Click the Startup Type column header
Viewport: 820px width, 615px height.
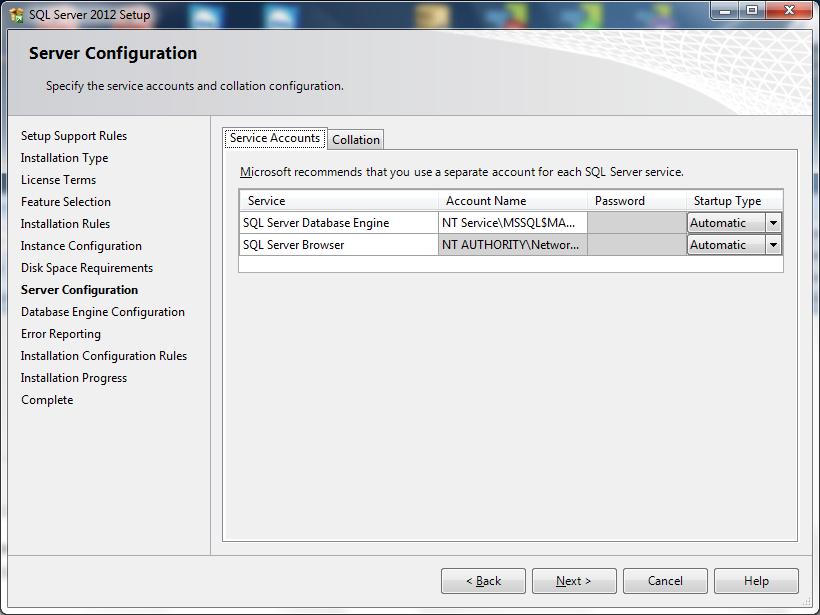[735, 201]
